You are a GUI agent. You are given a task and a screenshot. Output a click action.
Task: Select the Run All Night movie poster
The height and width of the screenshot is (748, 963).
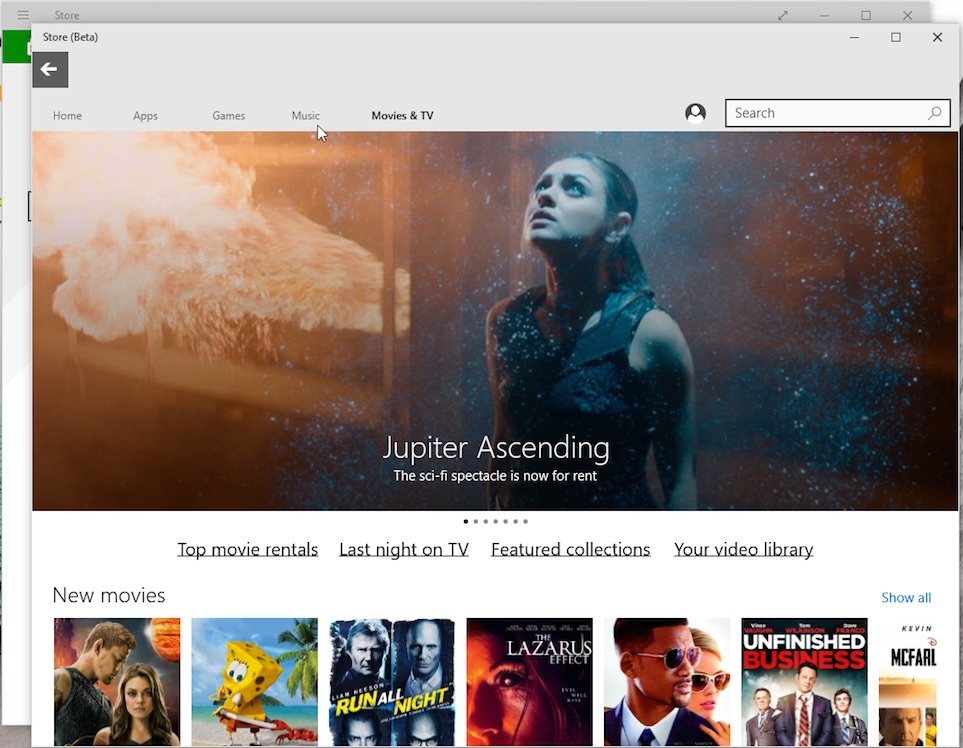392,681
